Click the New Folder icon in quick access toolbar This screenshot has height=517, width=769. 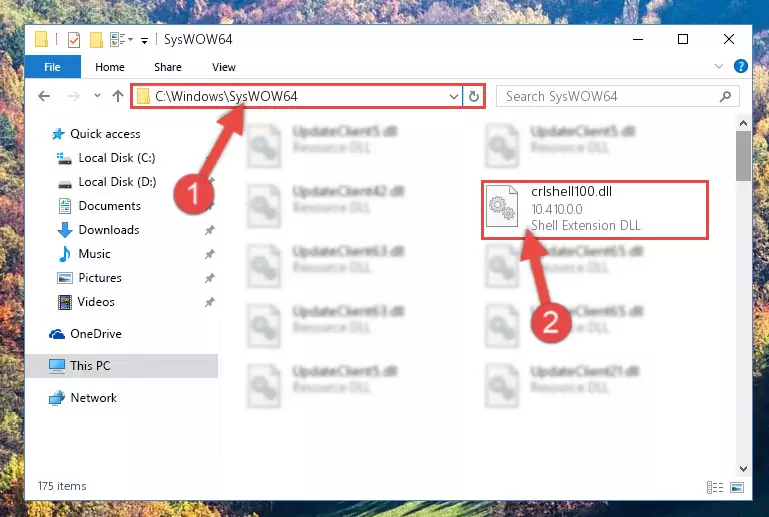pyautogui.click(x=96, y=39)
